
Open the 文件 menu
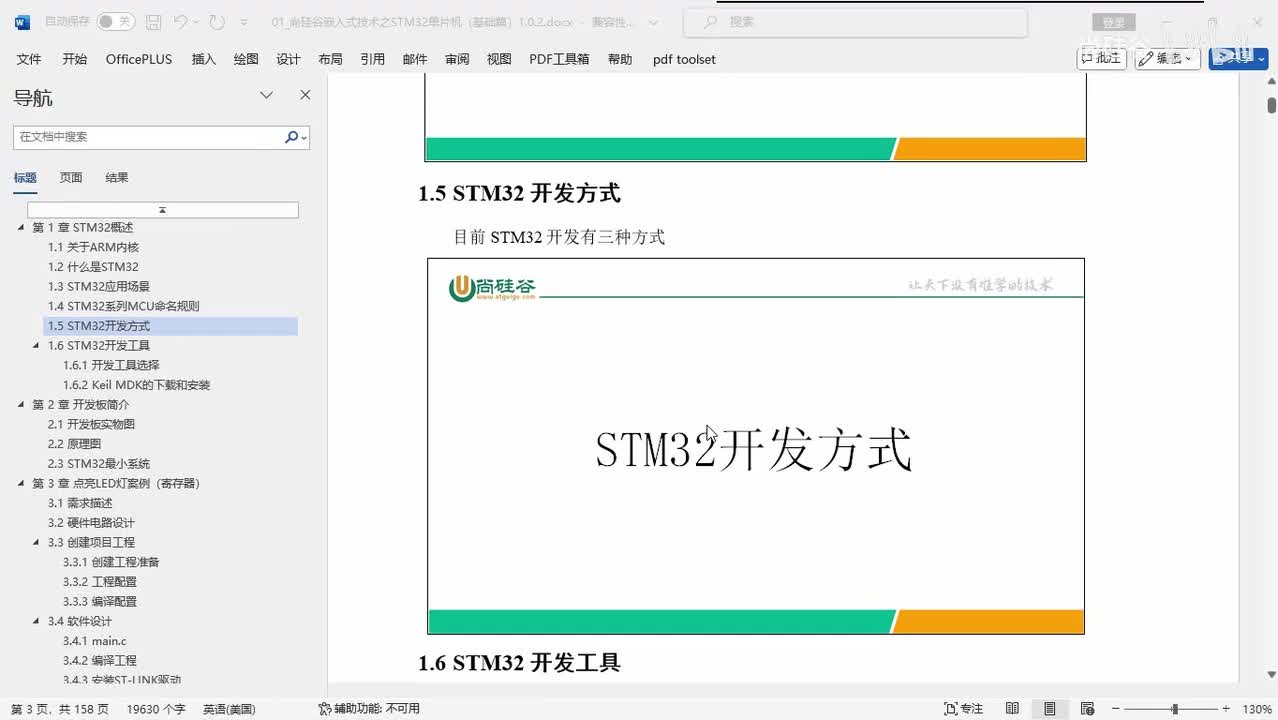pos(29,59)
